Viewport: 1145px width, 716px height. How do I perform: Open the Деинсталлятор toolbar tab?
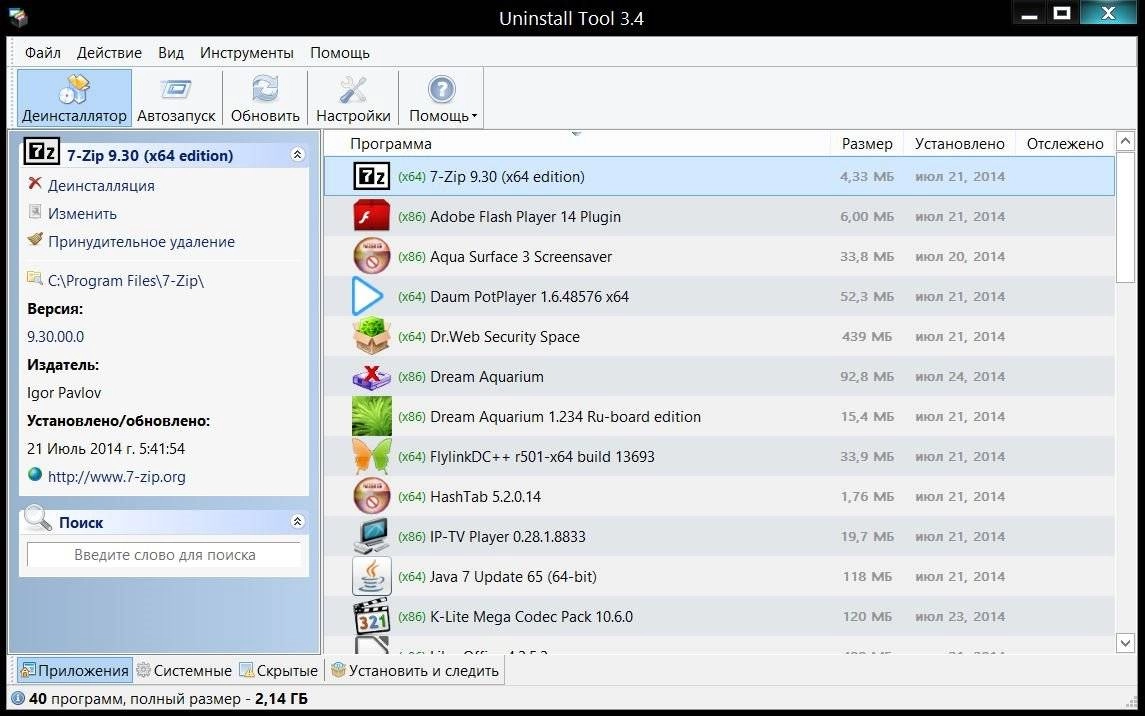[74, 99]
